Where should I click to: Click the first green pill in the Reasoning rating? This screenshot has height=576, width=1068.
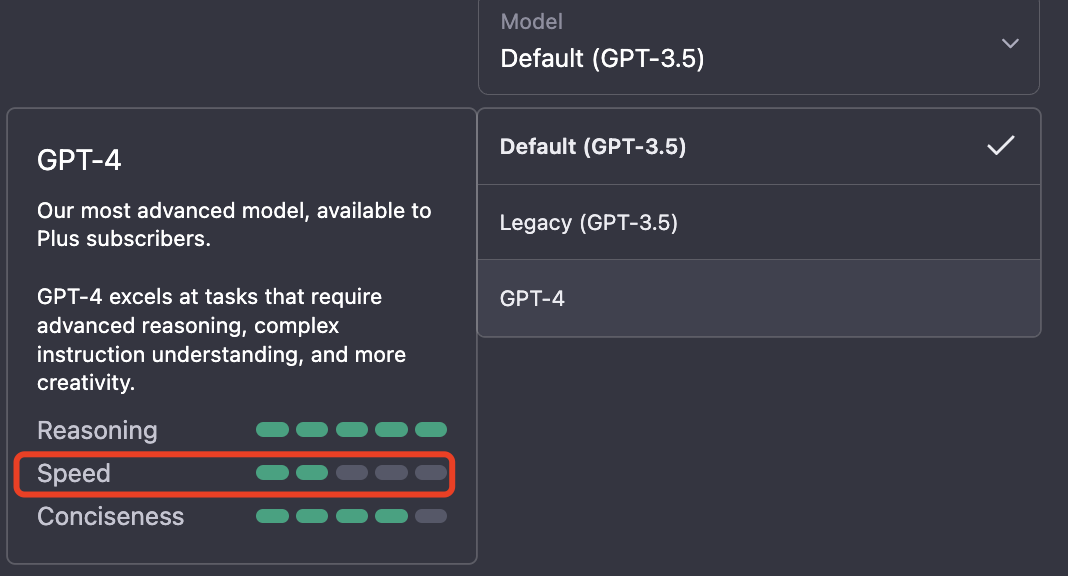pyautogui.click(x=272, y=430)
